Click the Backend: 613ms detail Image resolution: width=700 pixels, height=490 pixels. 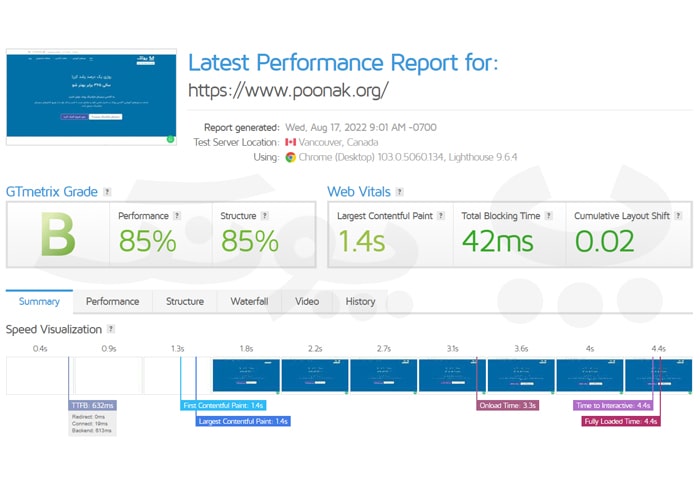[92, 431]
